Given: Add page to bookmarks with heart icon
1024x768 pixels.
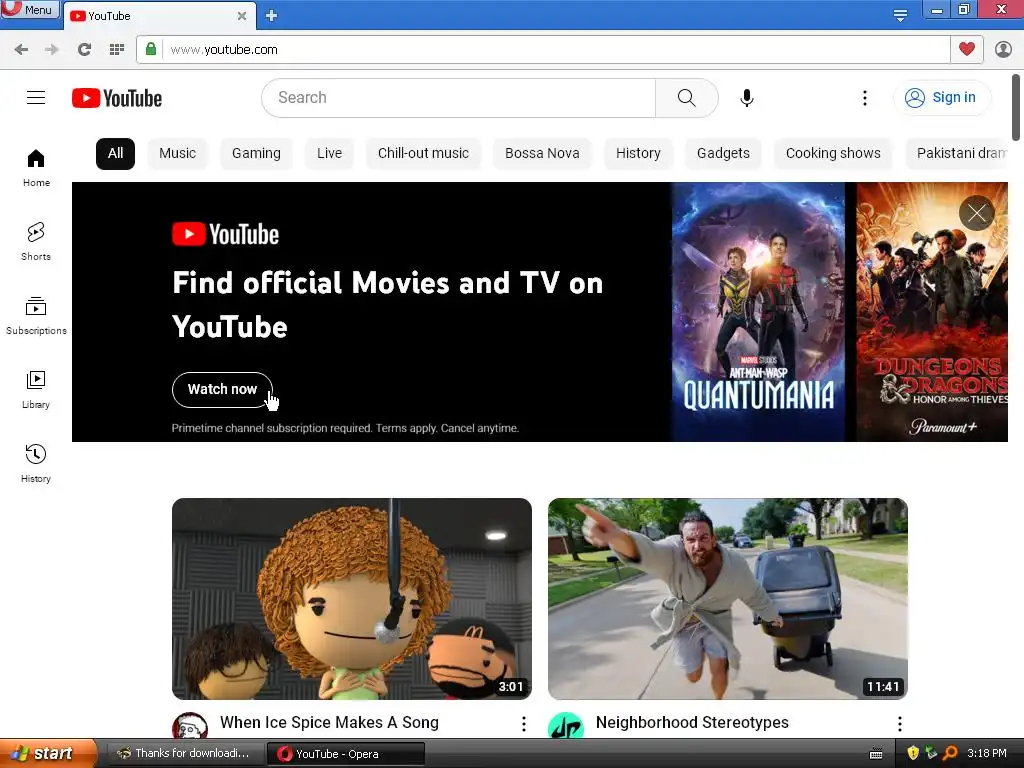Looking at the screenshot, I should (x=967, y=49).
